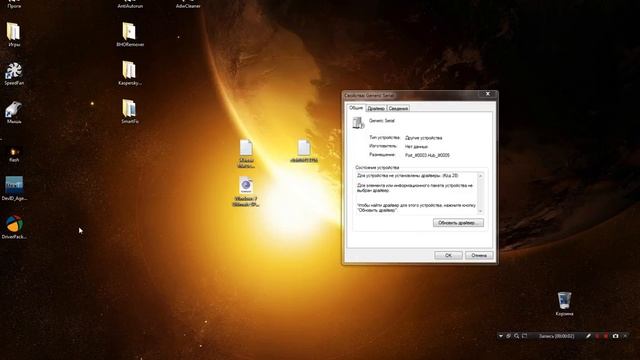Select the Windows 7 ISO file icon
This screenshot has width=640, height=360.
(246, 192)
